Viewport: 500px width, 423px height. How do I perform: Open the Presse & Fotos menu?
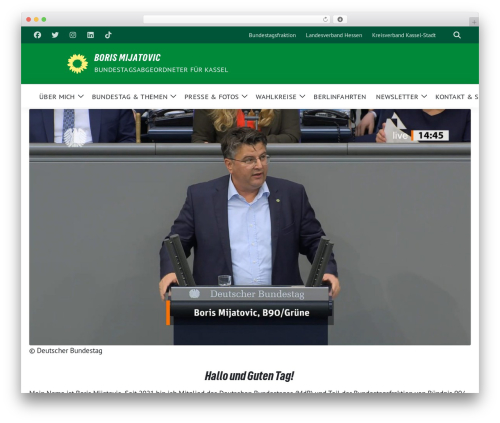click(x=212, y=97)
